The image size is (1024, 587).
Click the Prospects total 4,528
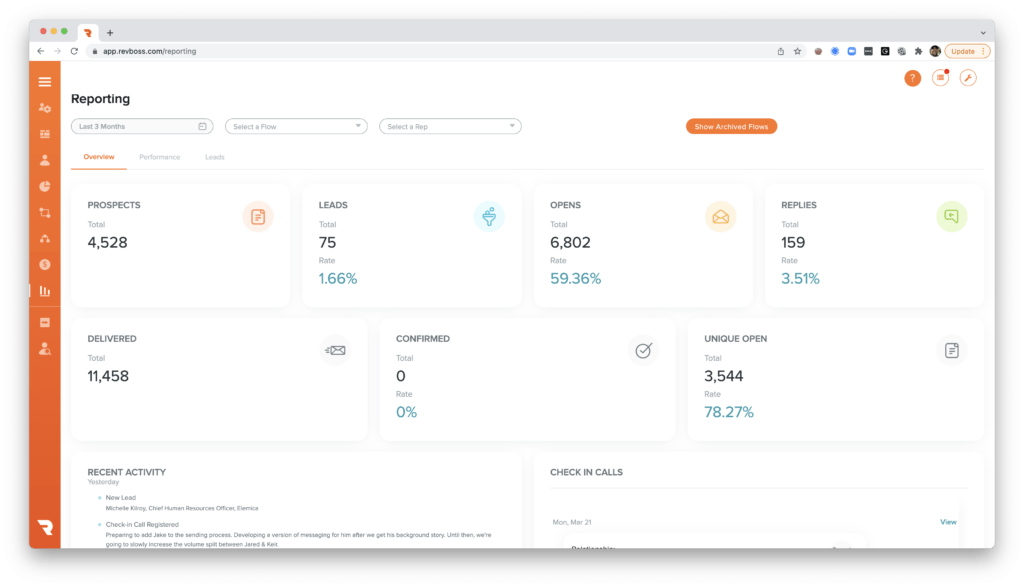(108, 243)
